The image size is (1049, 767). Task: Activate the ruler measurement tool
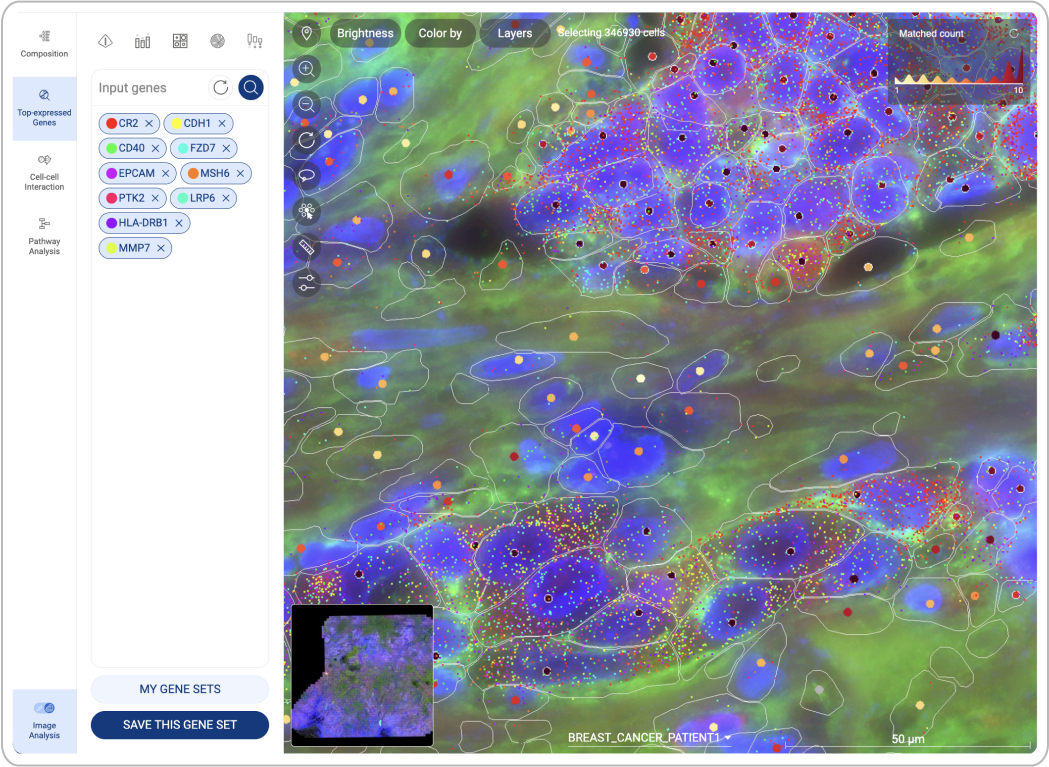point(307,247)
